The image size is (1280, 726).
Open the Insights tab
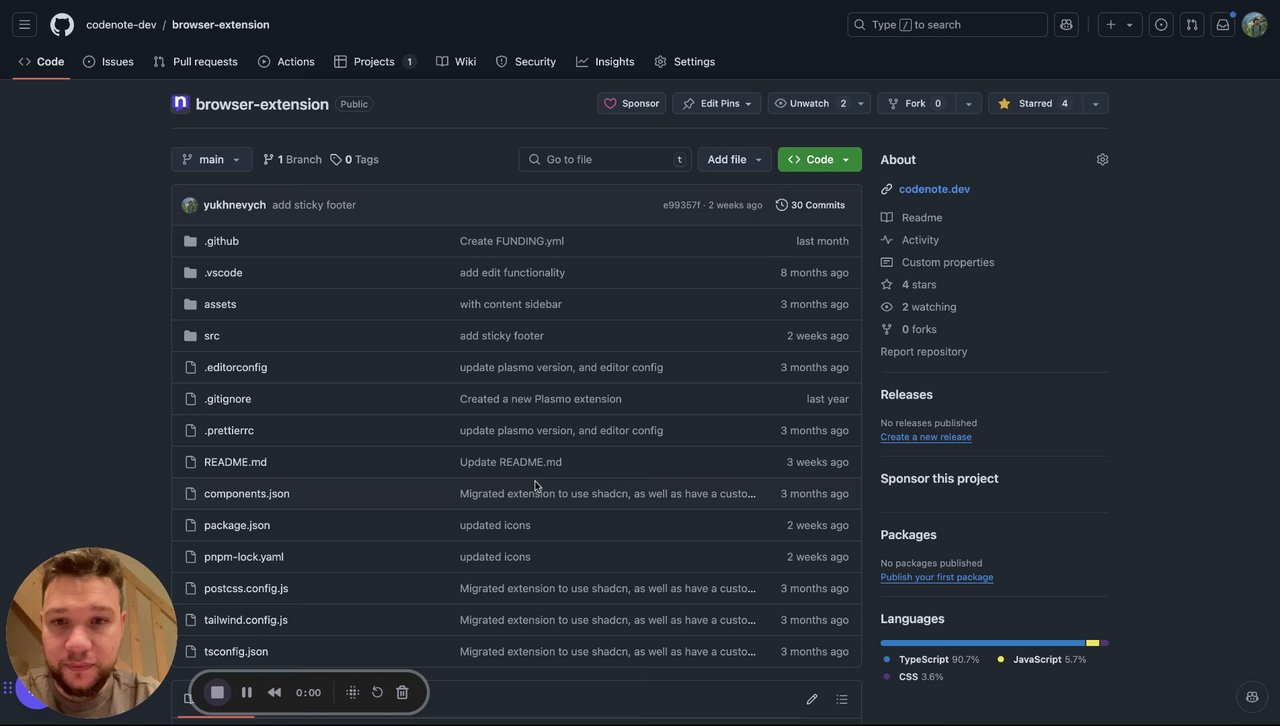pyautogui.click(x=605, y=62)
